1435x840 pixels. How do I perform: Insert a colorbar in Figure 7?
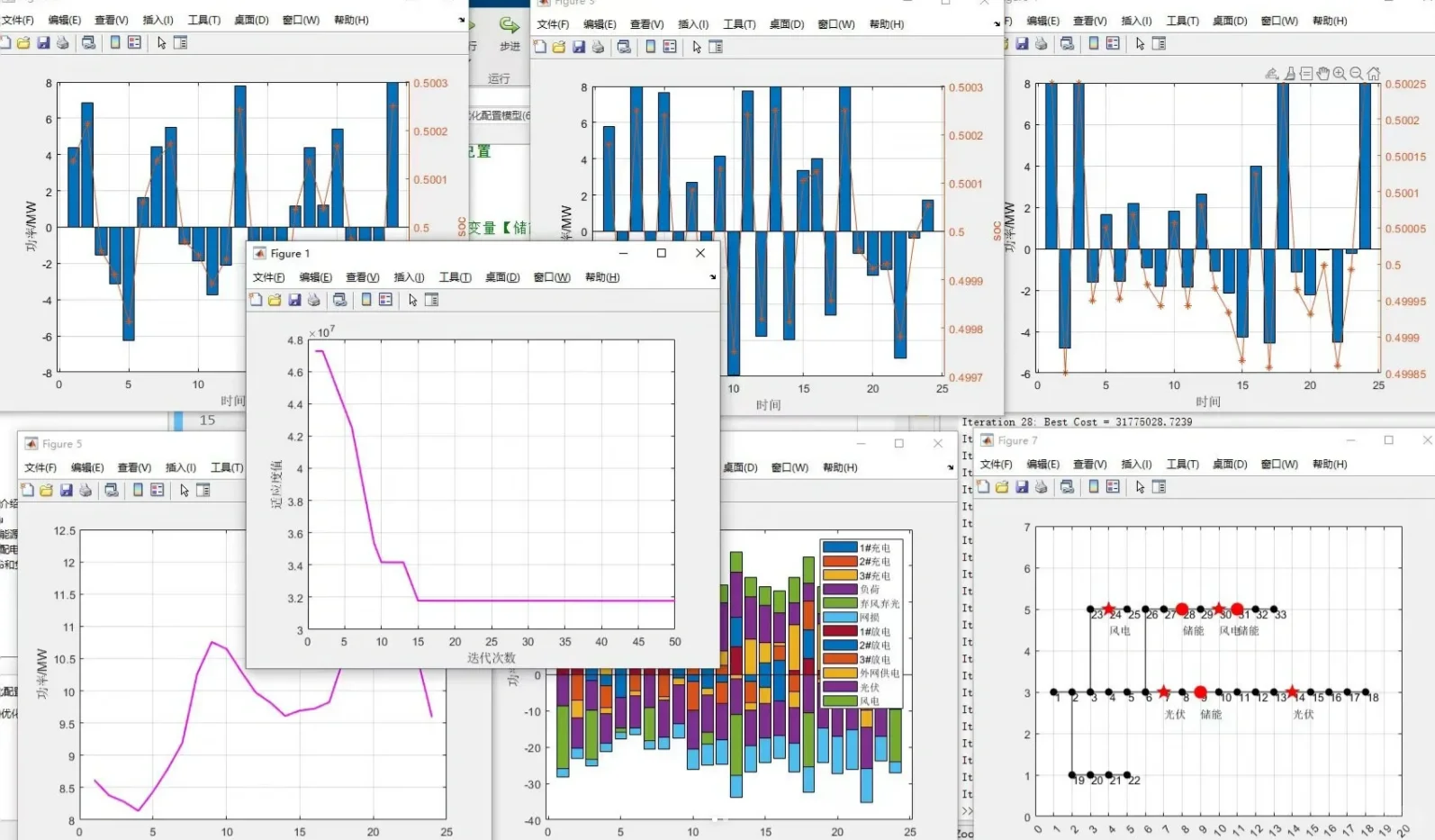[1094, 486]
